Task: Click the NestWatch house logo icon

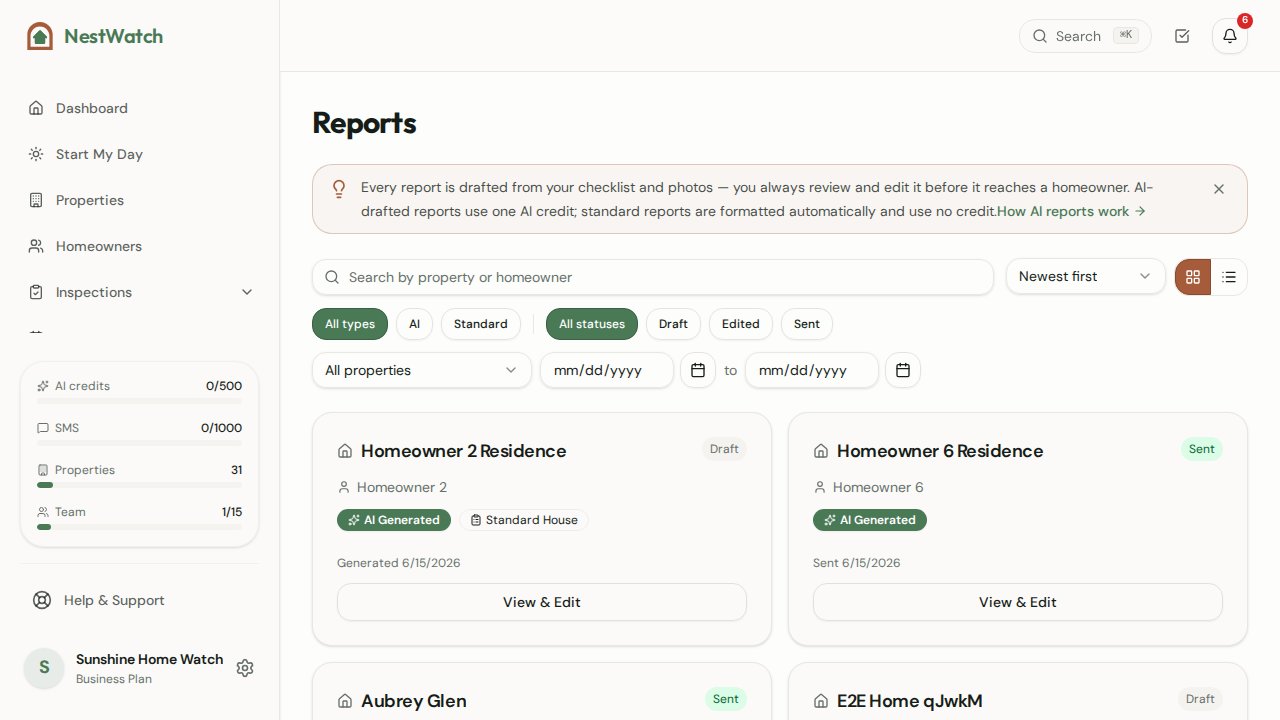Action: tap(40, 36)
